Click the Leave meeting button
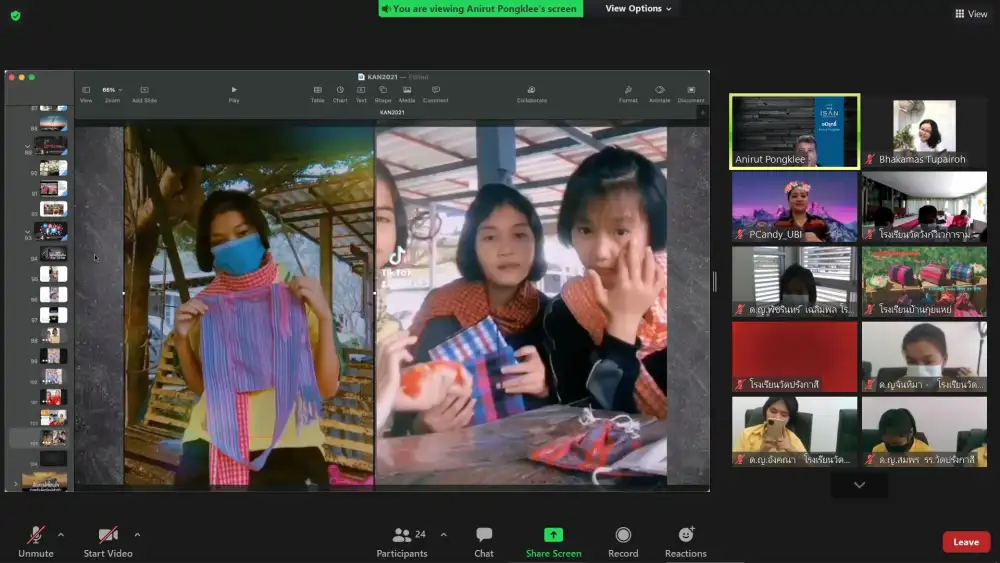 coord(966,542)
